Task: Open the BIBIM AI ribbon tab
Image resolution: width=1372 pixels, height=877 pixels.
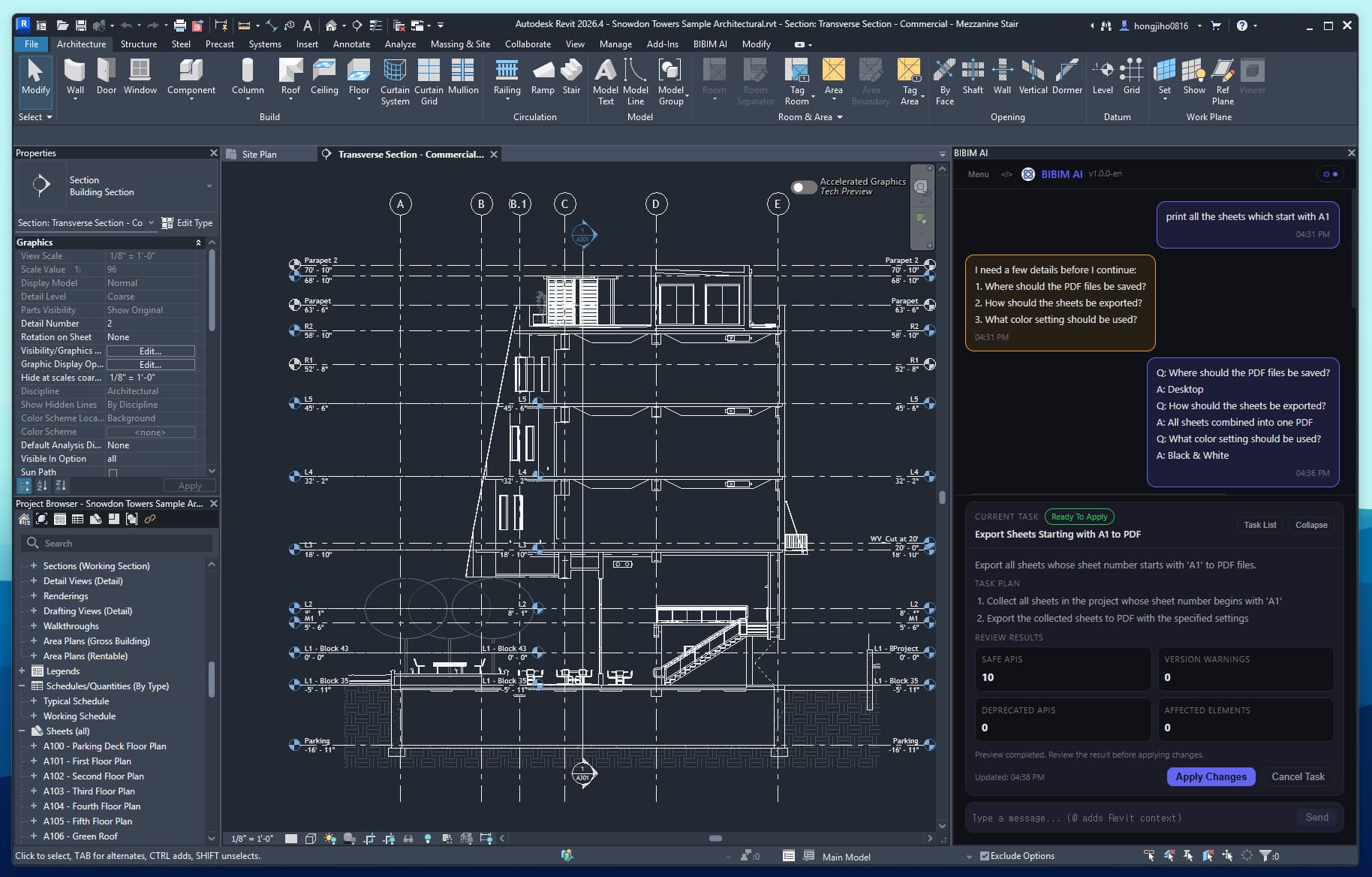Action: pos(710,44)
